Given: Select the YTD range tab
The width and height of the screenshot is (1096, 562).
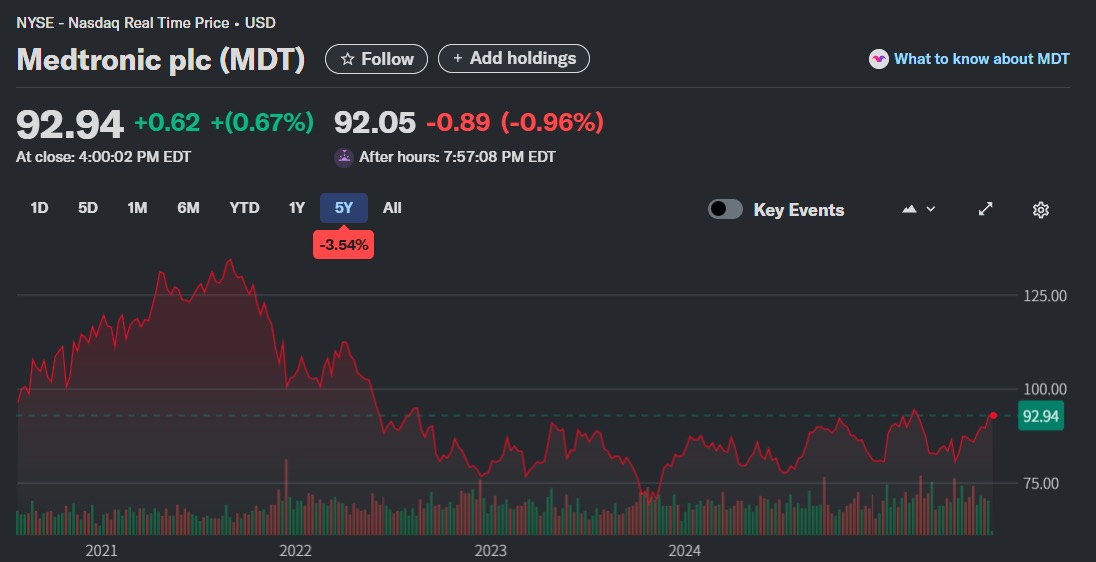Looking at the screenshot, I should pyautogui.click(x=244, y=208).
